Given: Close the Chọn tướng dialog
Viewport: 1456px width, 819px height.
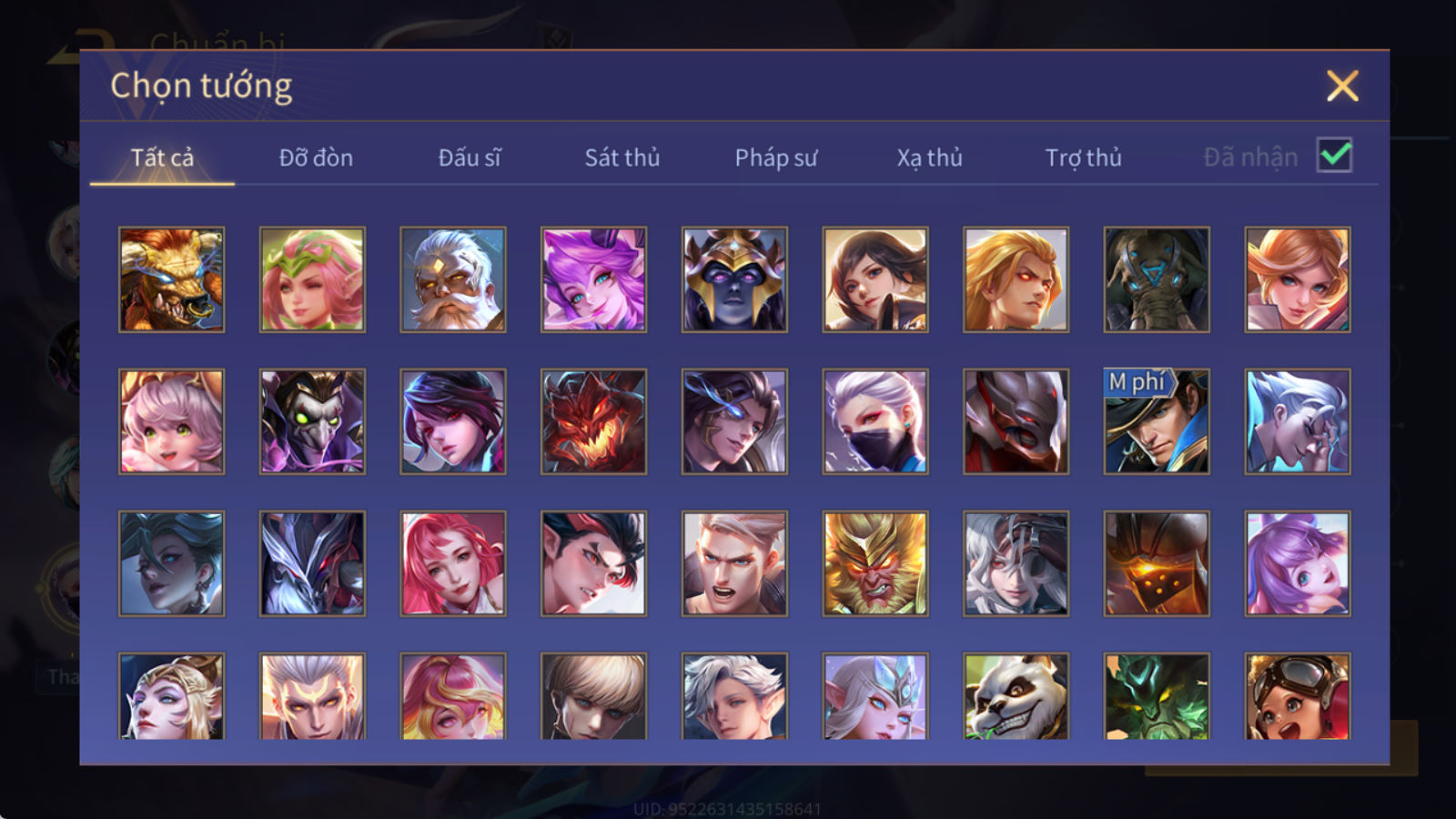Looking at the screenshot, I should point(1342,86).
